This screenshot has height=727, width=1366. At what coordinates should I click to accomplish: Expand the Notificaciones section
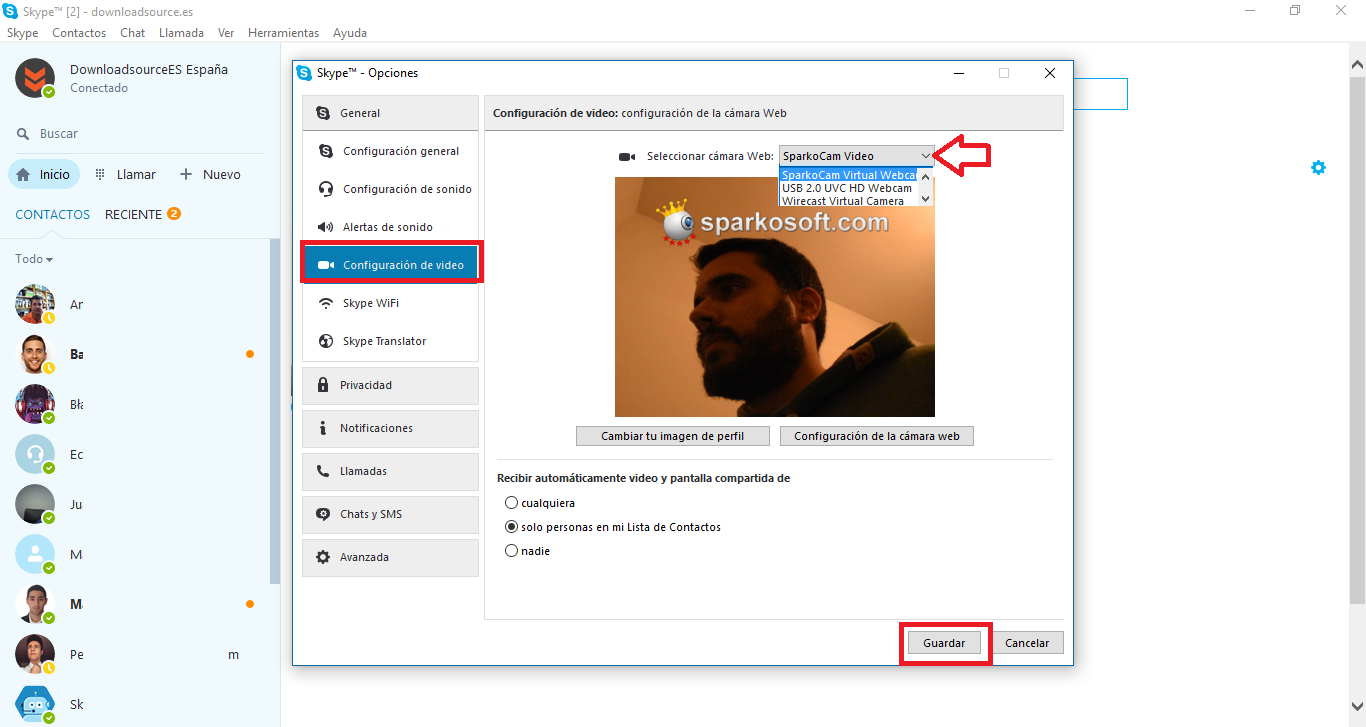(390, 428)
